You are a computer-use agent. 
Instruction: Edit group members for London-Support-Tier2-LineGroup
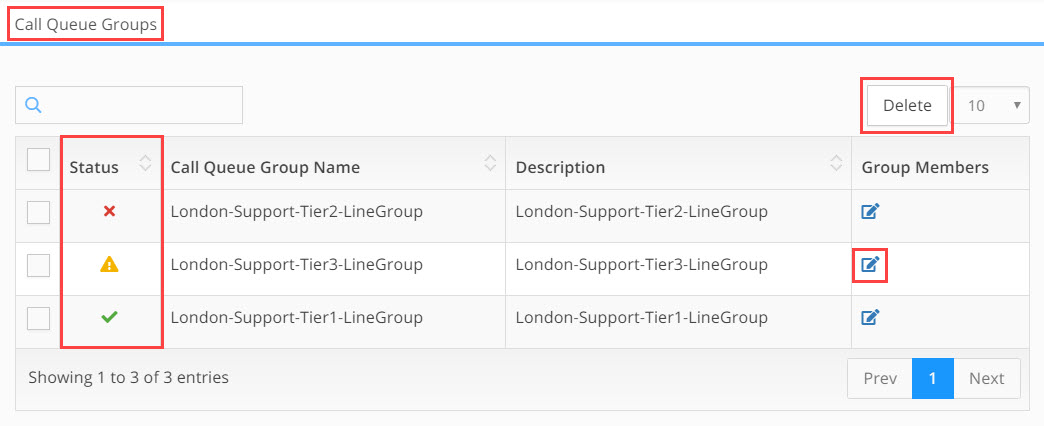pyautogui.click(x=871, y=212)
